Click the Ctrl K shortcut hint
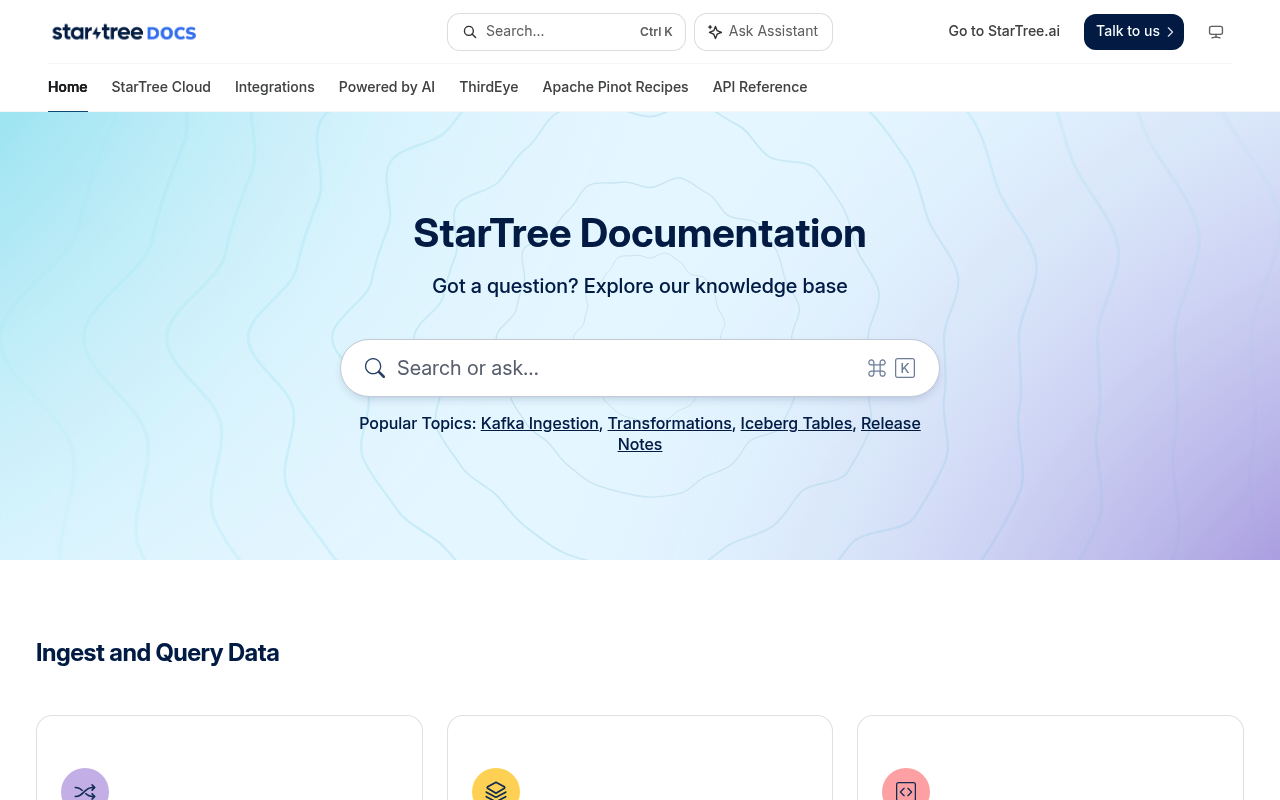This screenshot has height=800, width=1280. click(656, 32)
